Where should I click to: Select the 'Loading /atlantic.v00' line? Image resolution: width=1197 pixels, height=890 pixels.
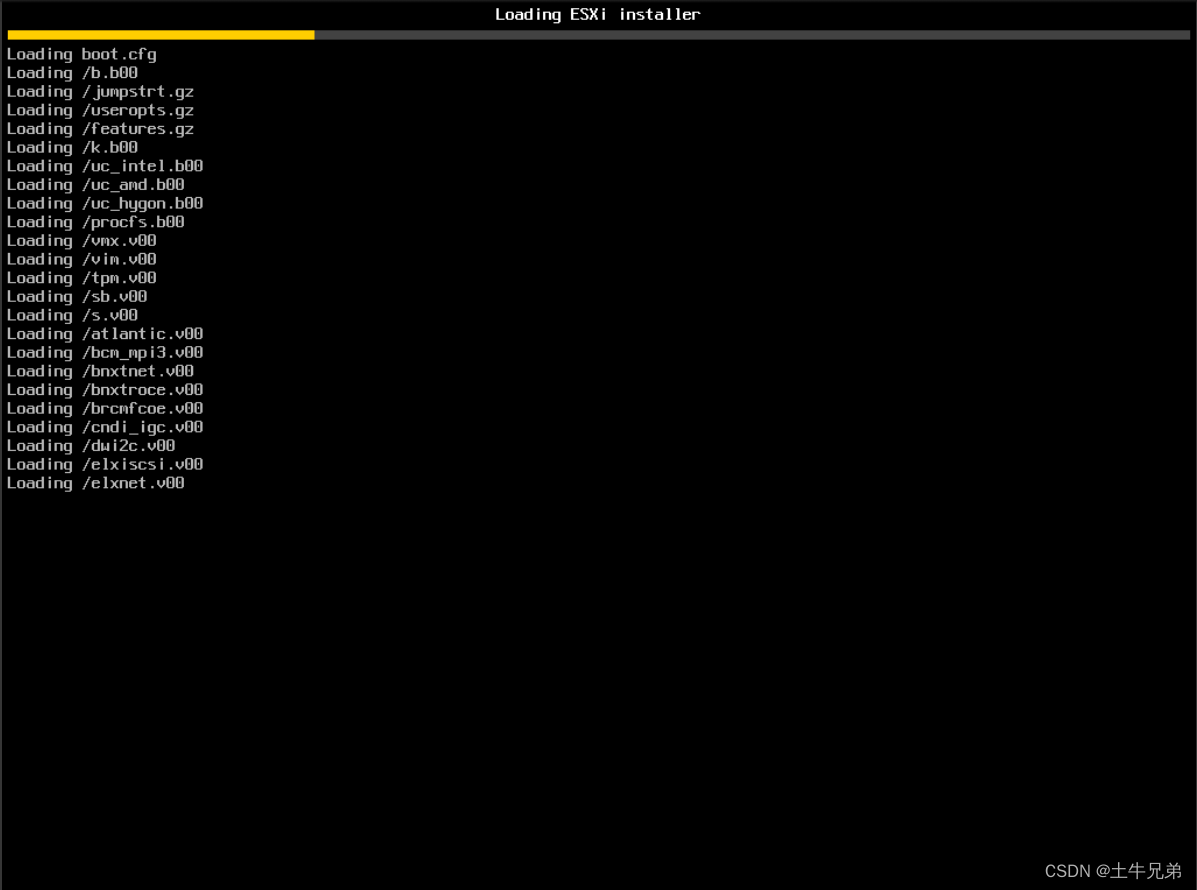(105, 334)
